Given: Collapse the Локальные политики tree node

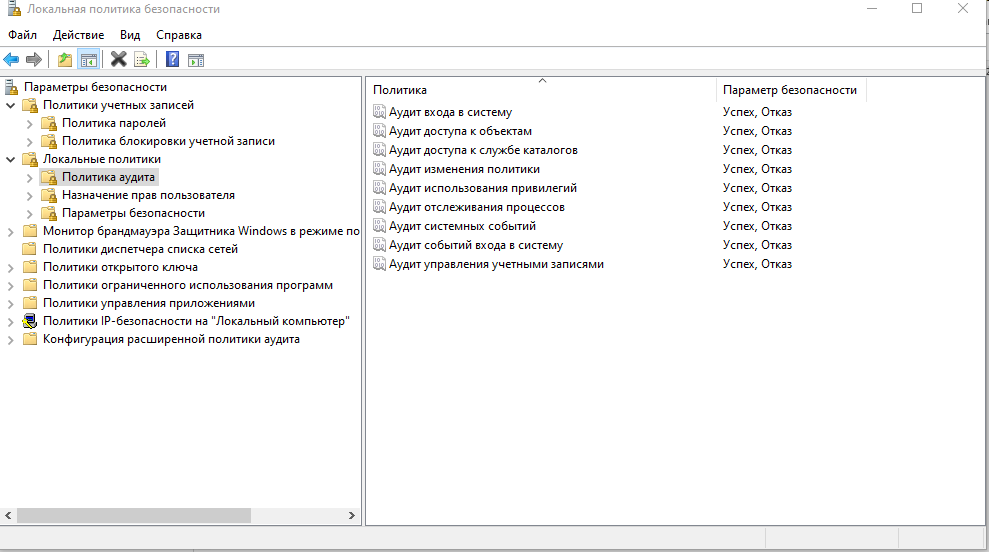Looking at the screenshot, I should point(11,159).
